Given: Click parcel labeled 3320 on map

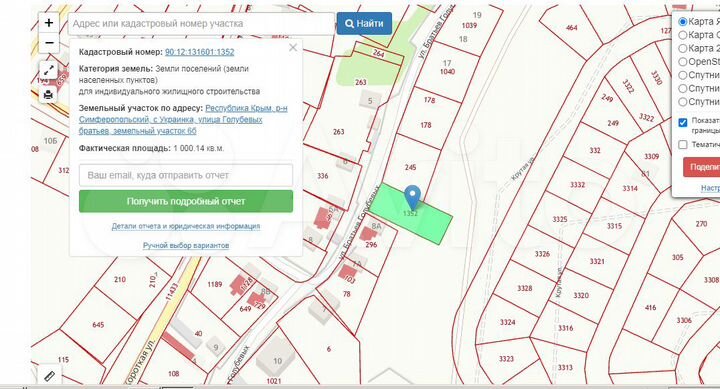Looking at the screenshot, I should pyautogui.click(x=581, y=295).
